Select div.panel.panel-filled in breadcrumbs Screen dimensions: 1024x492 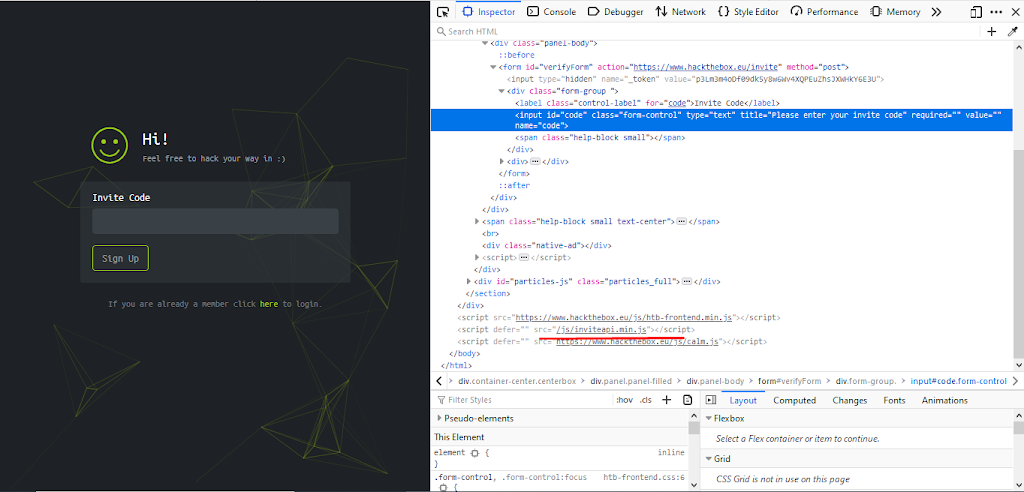(632, 381)
